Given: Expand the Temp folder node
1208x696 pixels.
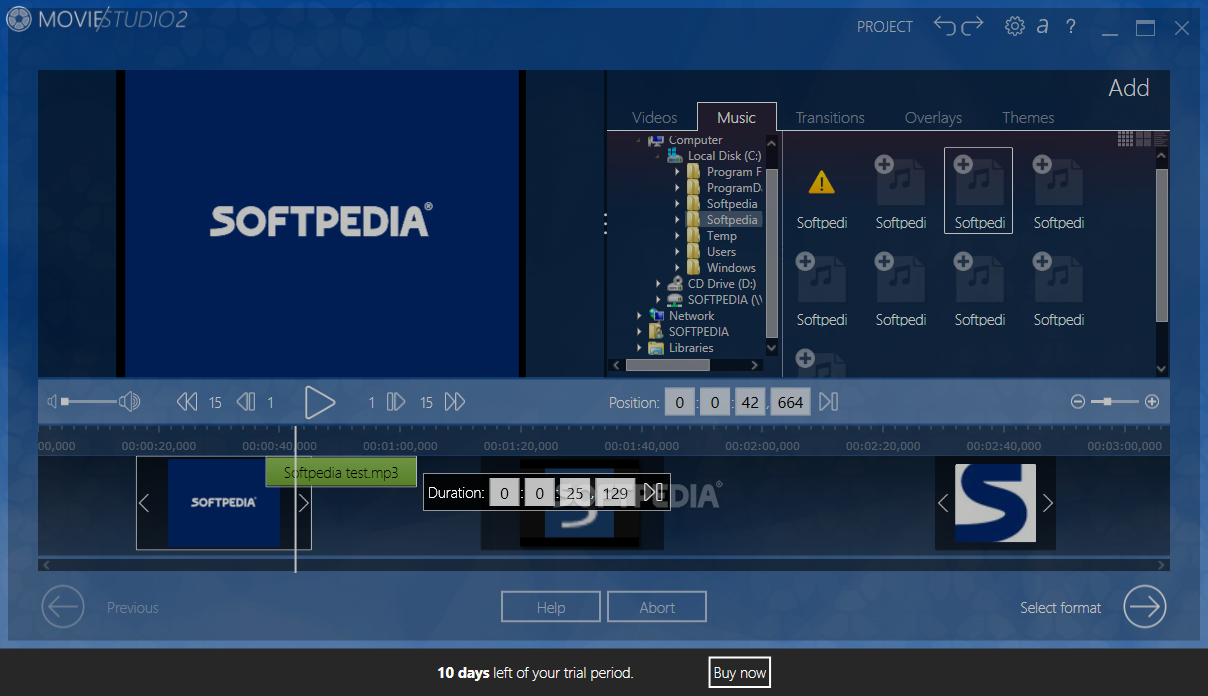Looking at the screenshot, I should pyautogui.click(x=678, y=236).
